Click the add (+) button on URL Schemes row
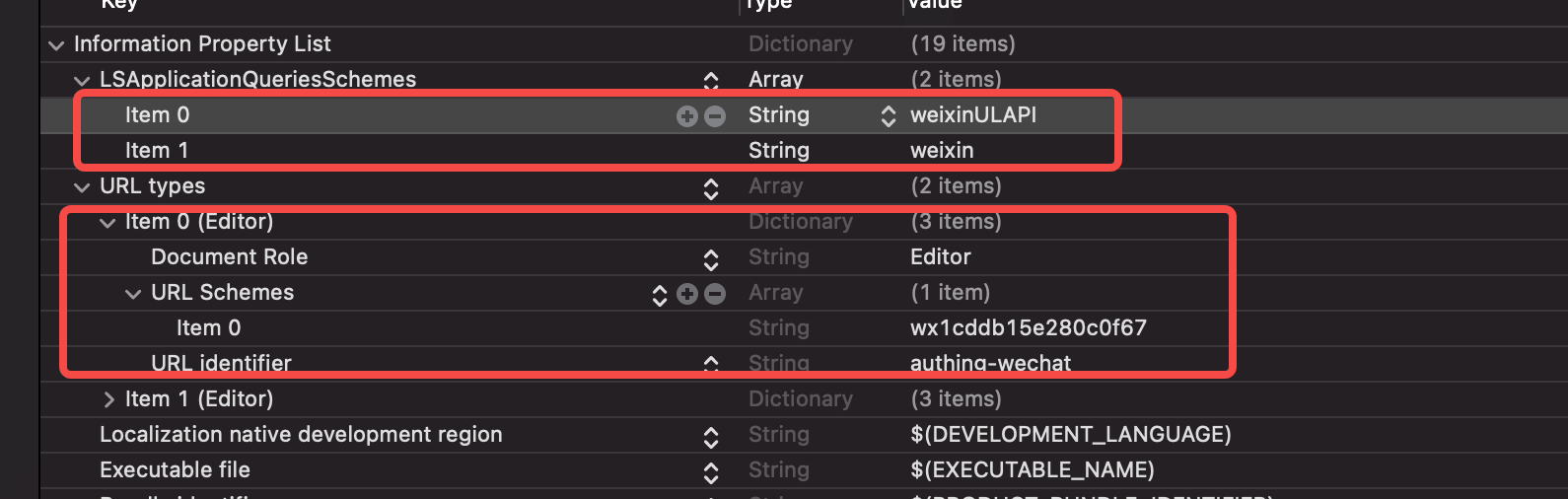 (x=687, y=294)
